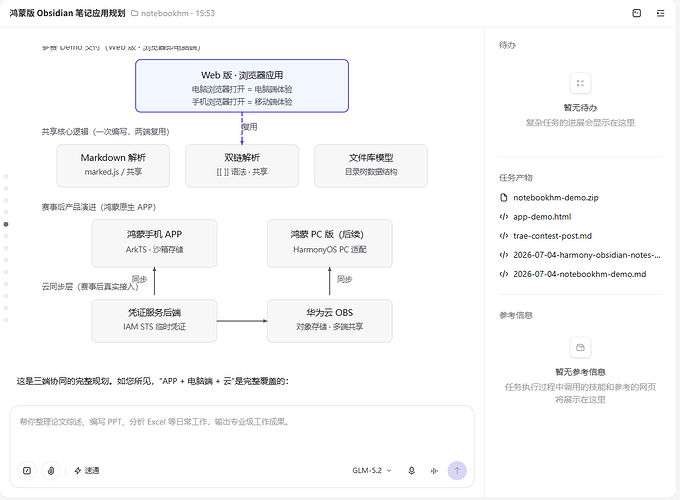Image resolution: width=680 pixels, height=500 pixels.
Task: Click the notebookhm folder label in header
Action: (x=165, y=13)
